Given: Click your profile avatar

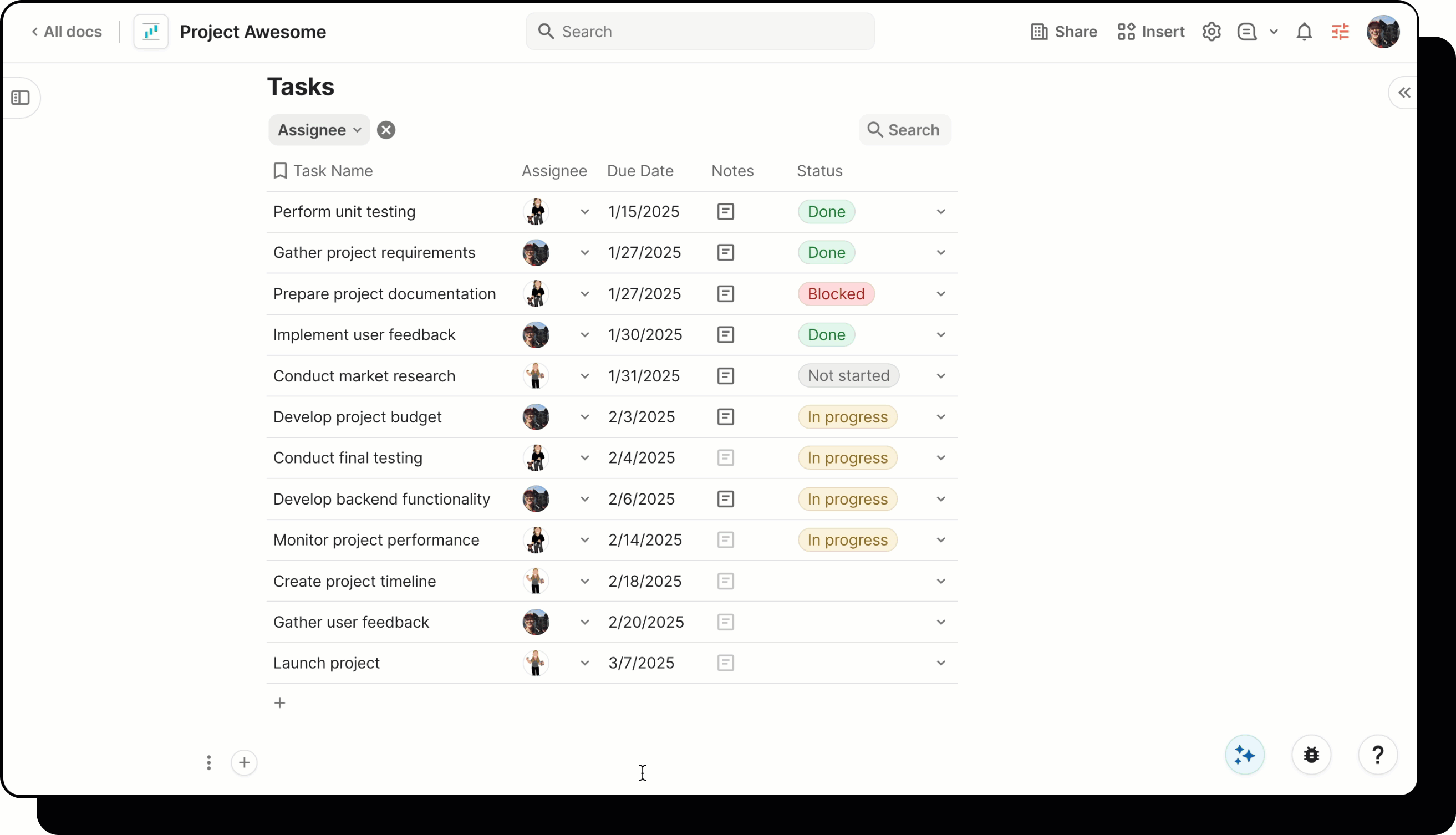Looking at the screenshot, I should (1384, 32).
